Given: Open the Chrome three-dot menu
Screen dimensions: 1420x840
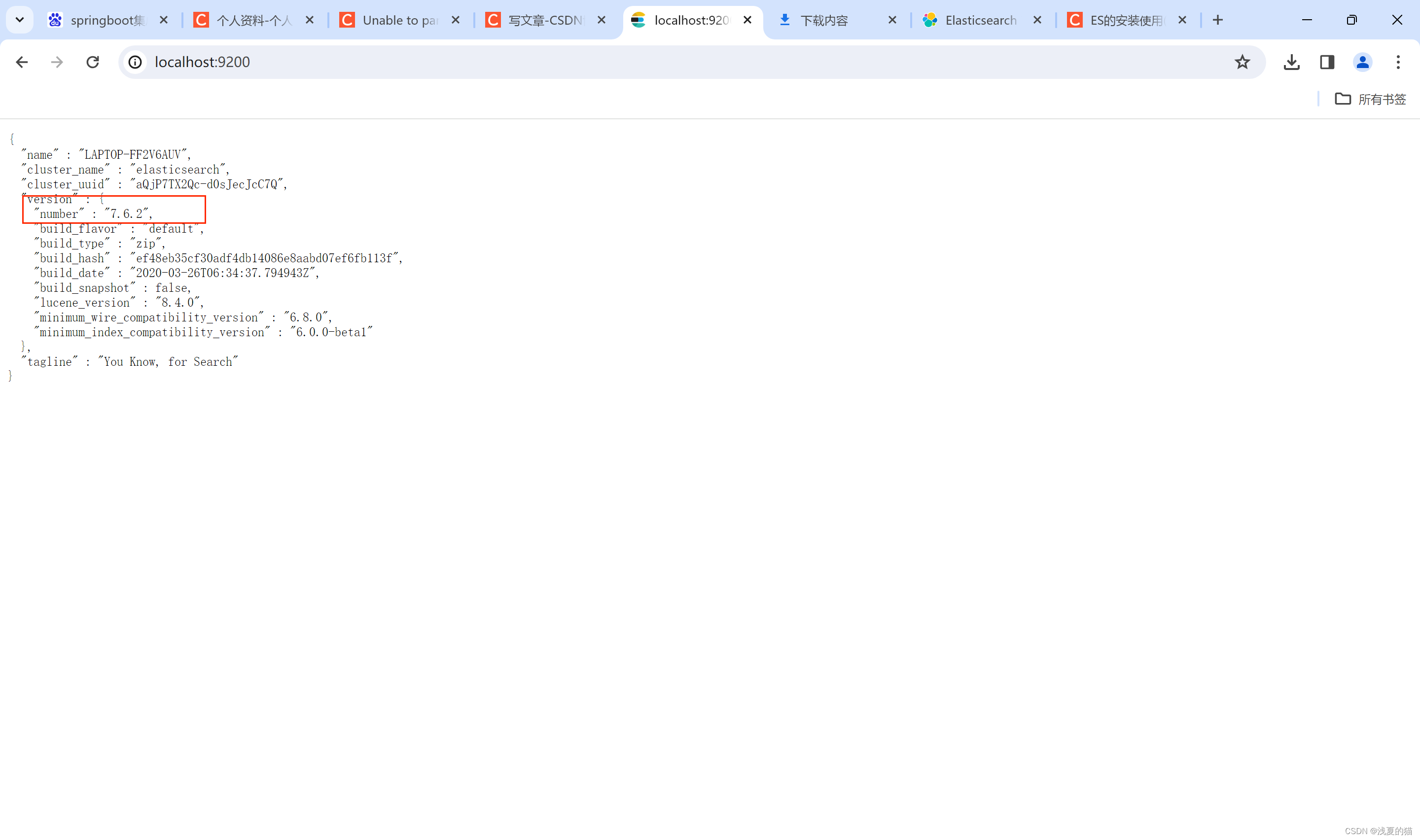Looking at the screenshot, I should click(1398, 62).
